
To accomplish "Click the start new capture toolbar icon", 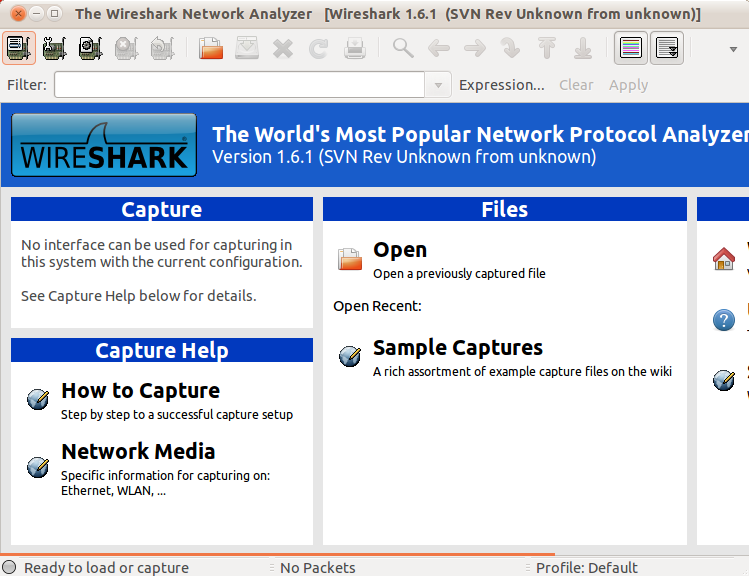I will click(90, 48).
